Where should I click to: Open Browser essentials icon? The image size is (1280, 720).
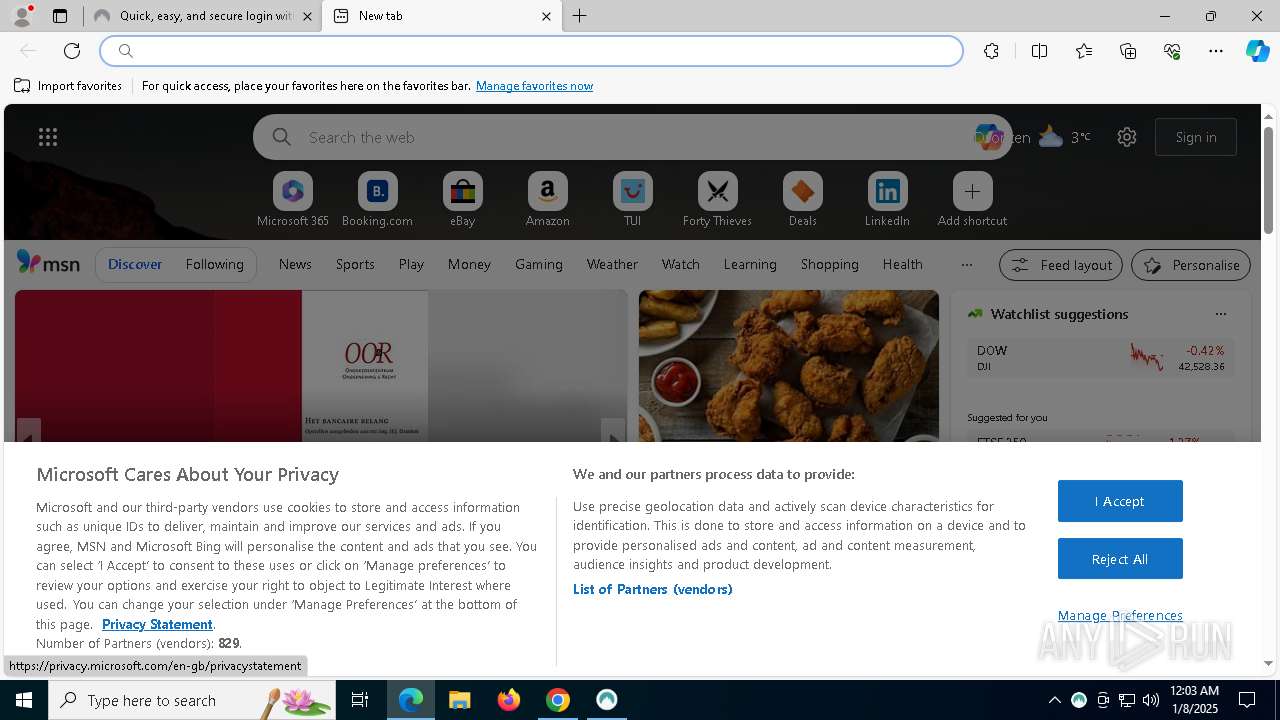tap(1172, 51)
